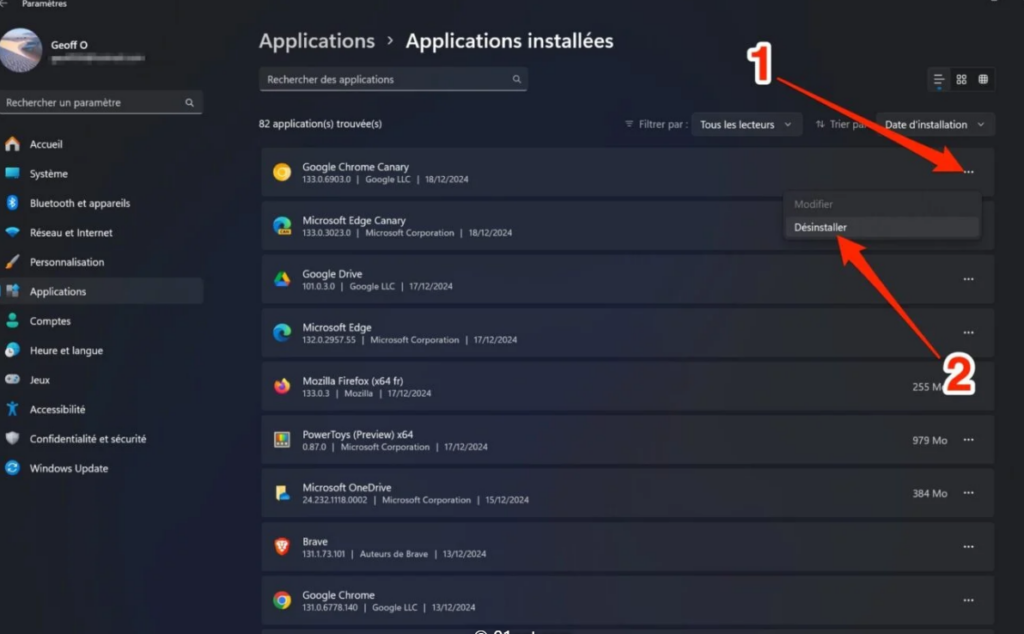This screenshot has width=1024, height=634.
Task: Open the 'Tous les lecteurs' filter dropdown
Action: pyautogui.click(x=746, y=125)
